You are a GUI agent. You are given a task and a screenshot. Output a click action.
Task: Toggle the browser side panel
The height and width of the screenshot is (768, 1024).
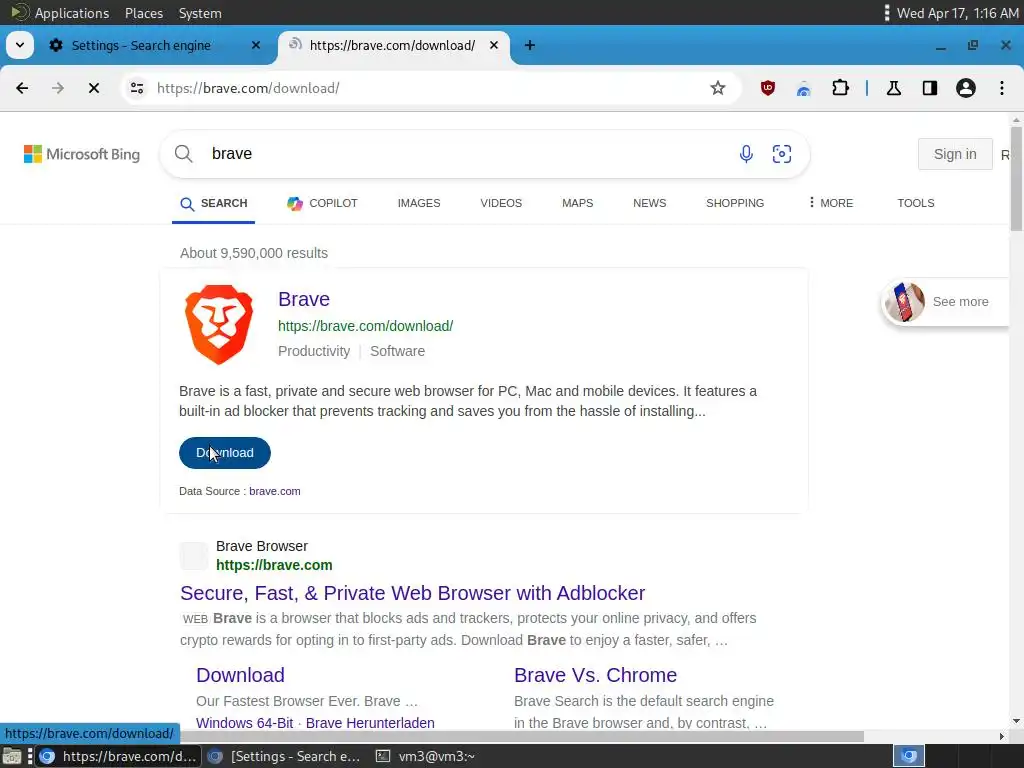930,88
